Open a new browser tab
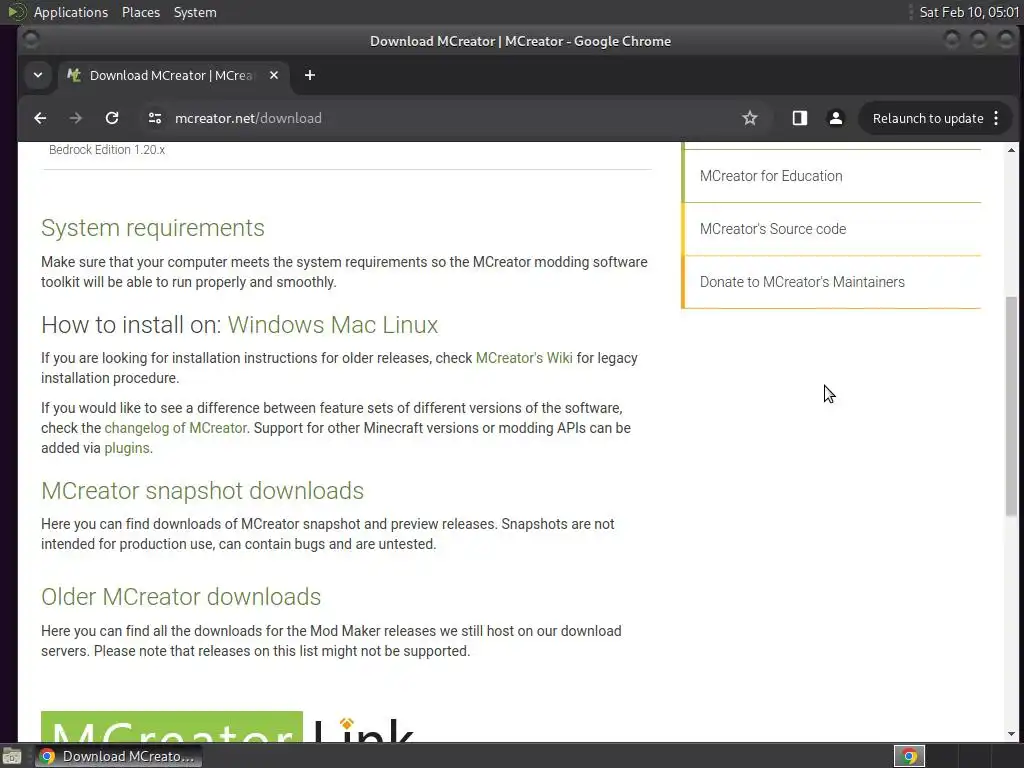This screenshot has height=768, width=1024. point(310,76)
